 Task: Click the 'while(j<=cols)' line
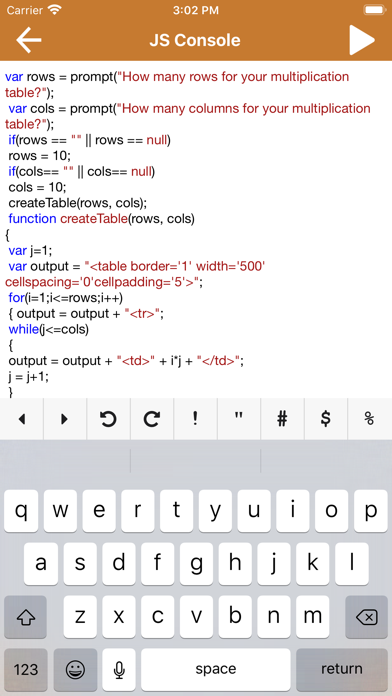49,329
